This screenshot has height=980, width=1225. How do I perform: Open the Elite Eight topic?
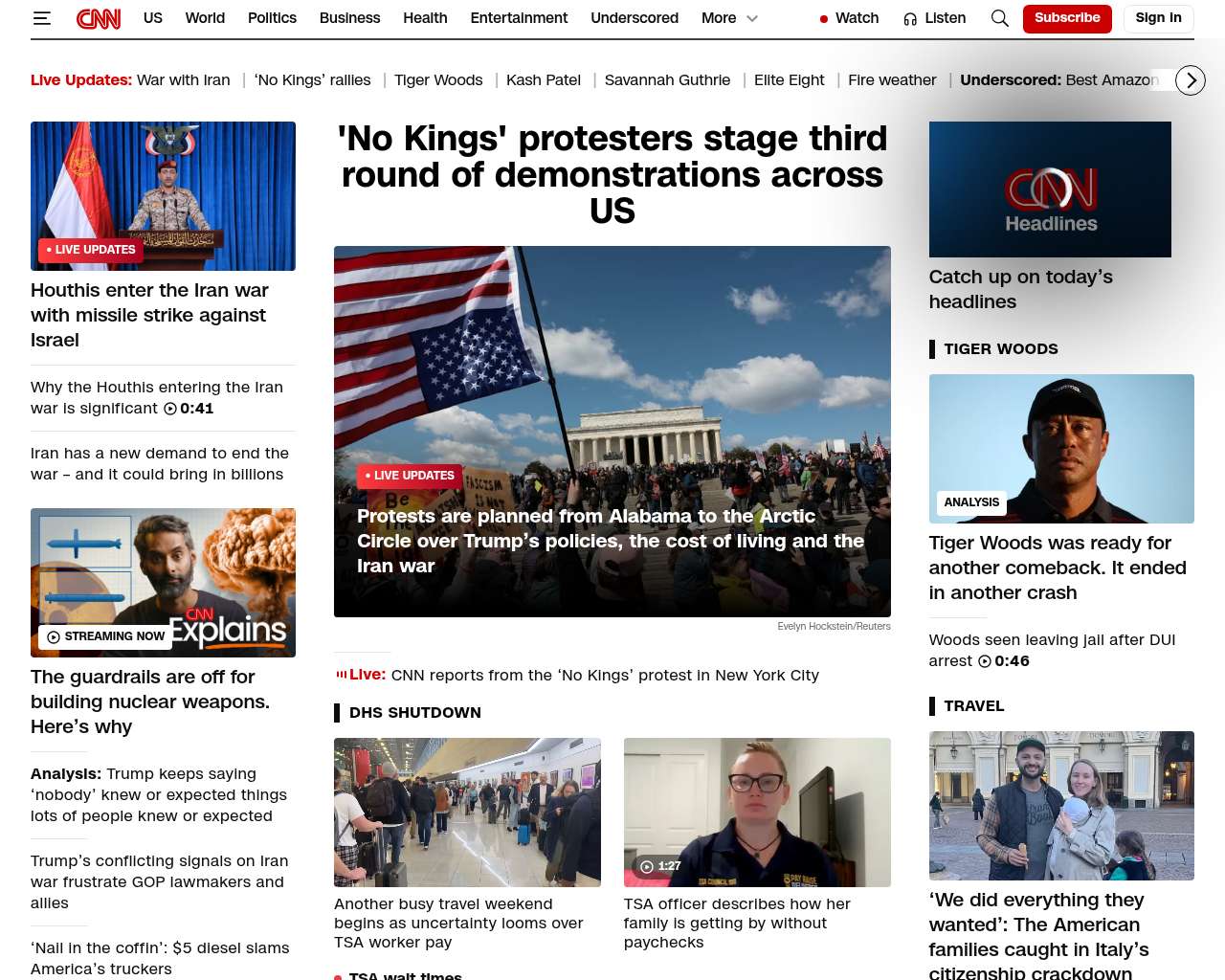[789, 80]
